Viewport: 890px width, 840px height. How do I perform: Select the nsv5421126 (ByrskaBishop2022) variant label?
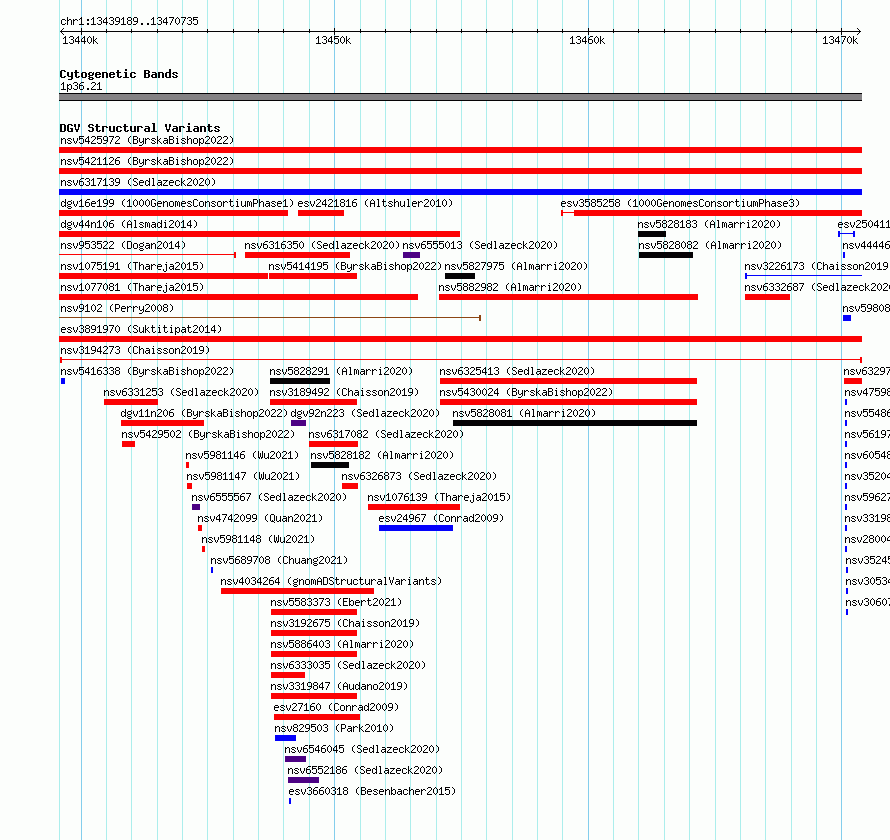tap(147, 161)
